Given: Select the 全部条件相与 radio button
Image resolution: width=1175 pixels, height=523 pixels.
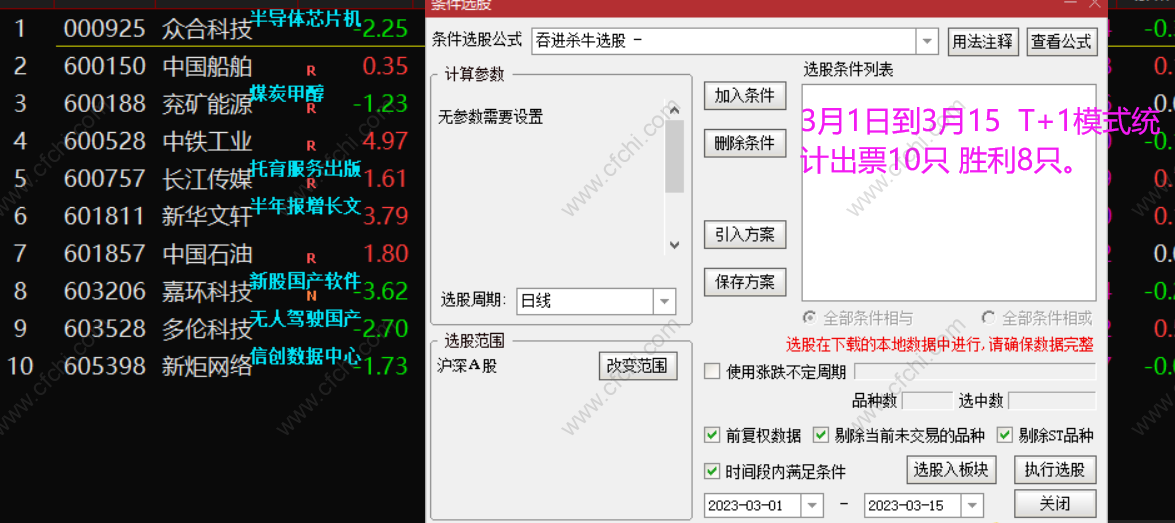Looking at the screenshot, I should pyautogui.click(x=809, y=318).
